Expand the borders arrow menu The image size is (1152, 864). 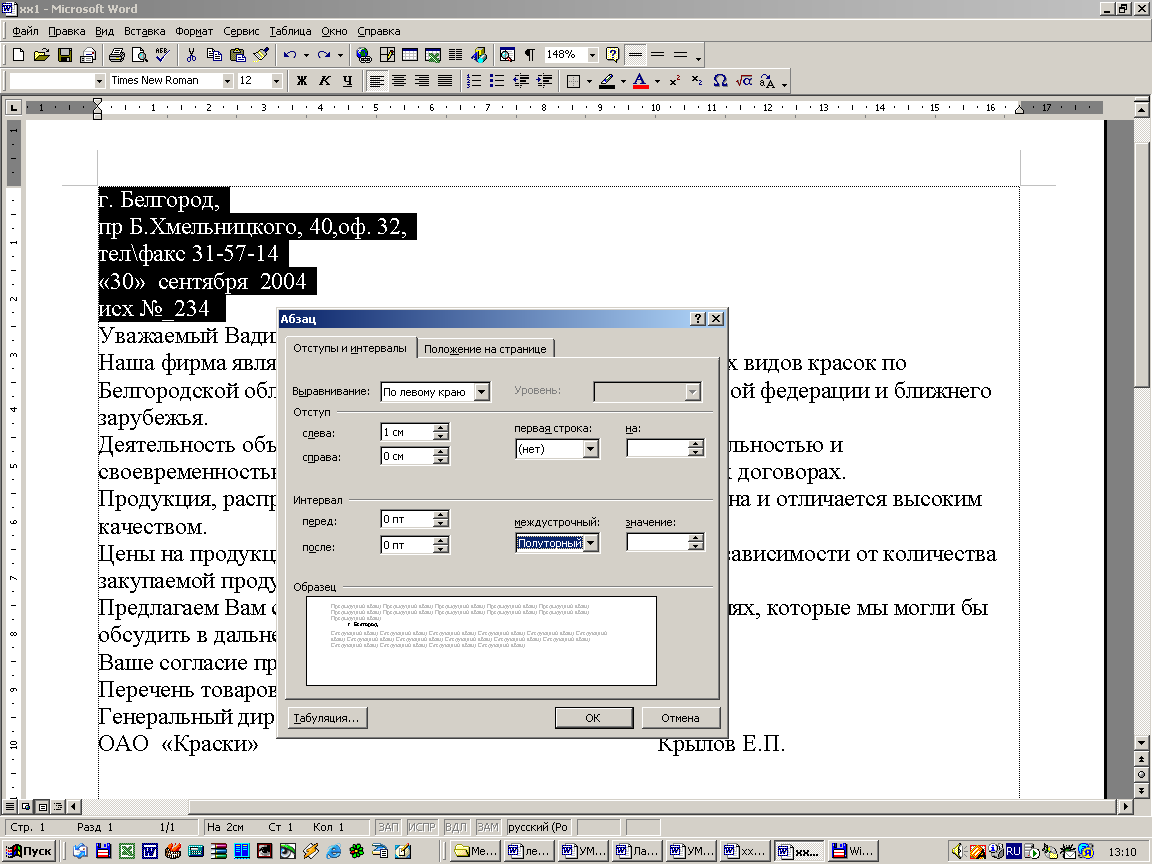click(589, 81)
